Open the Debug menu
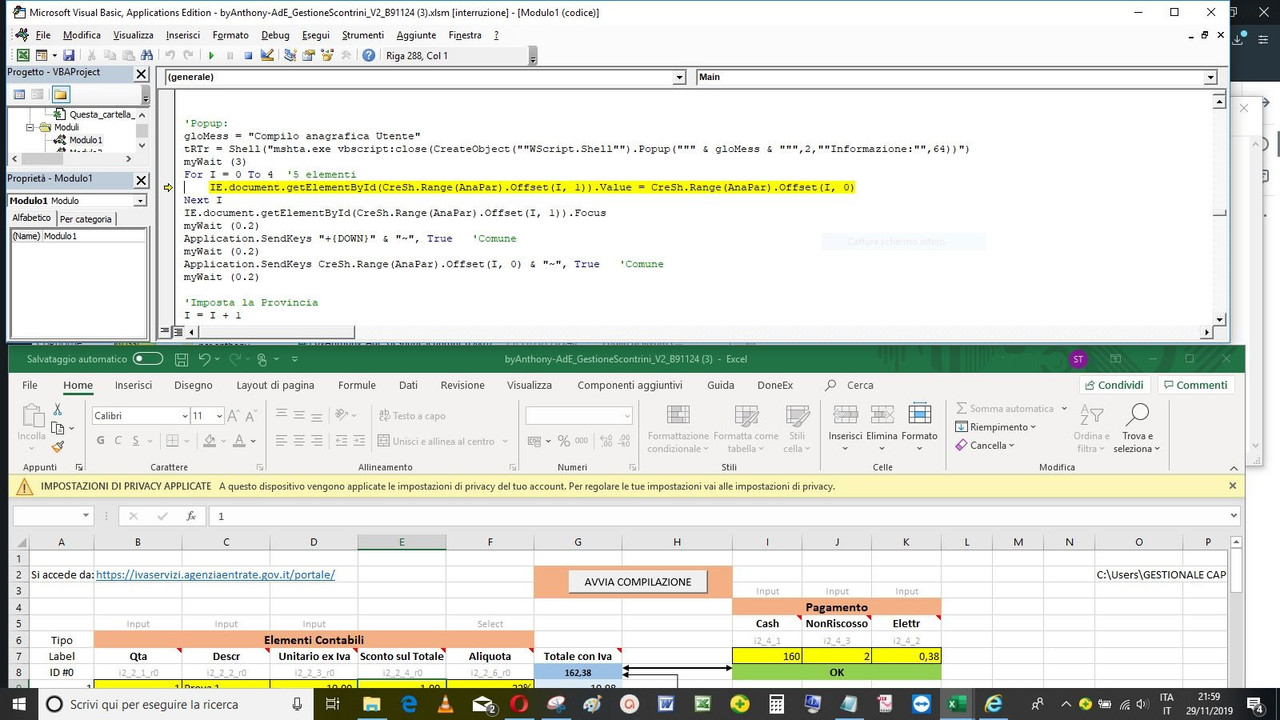Screen dimensions: 1280x720 tap(275, 35)
